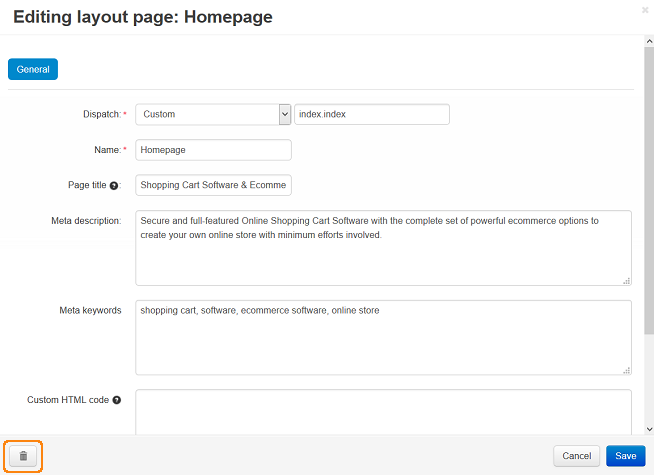Click the index.index dispatch field
Image resolution: width=654 pixels, height=475 pixels.
point(372,114)
